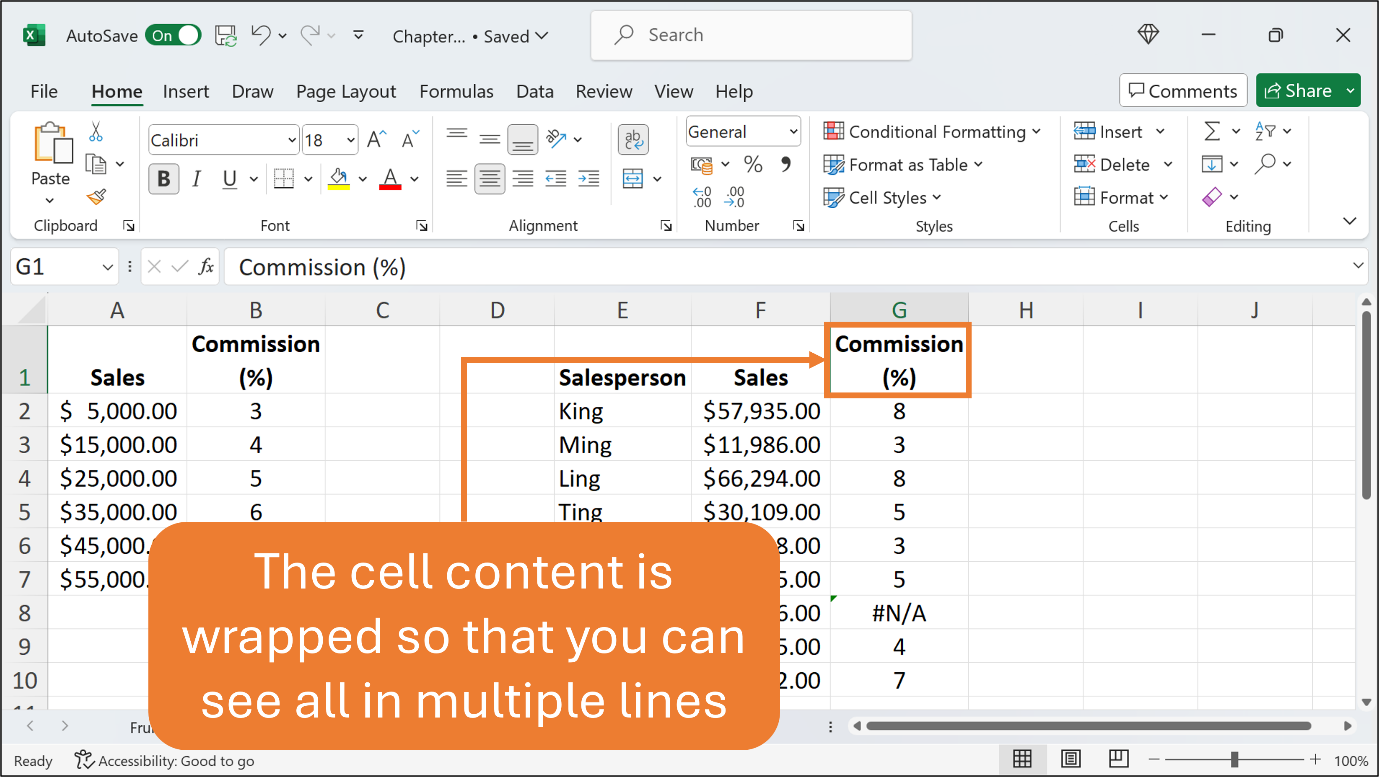Switch to the Data tab

click(535, 91)
